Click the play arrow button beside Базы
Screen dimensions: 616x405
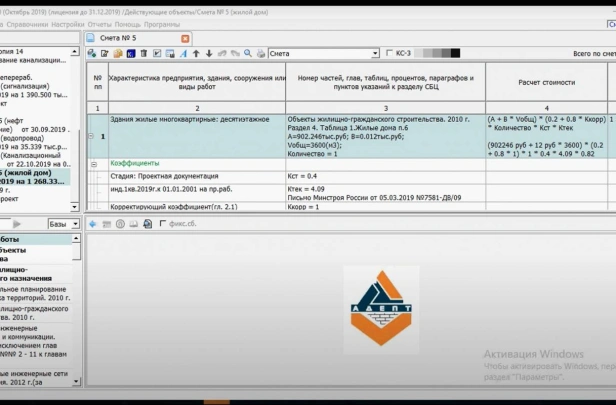(16, 224)
